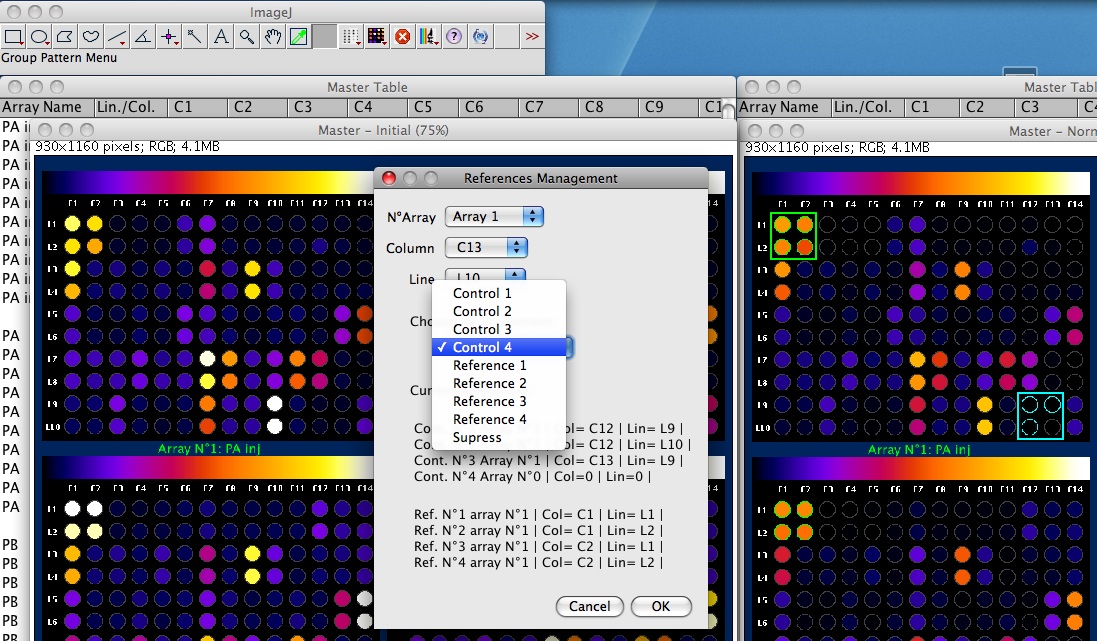Screen dimensions: 1097x641
Task: Click the 'Ref. N°1 array N°1' line
Action: (x=538, y=514)
